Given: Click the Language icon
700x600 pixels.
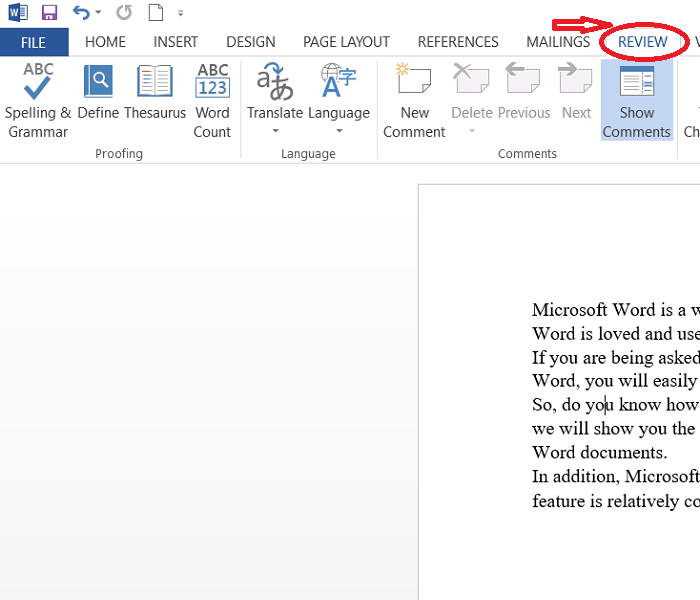Looking at the screenshot, I should (x=339, y=81).
